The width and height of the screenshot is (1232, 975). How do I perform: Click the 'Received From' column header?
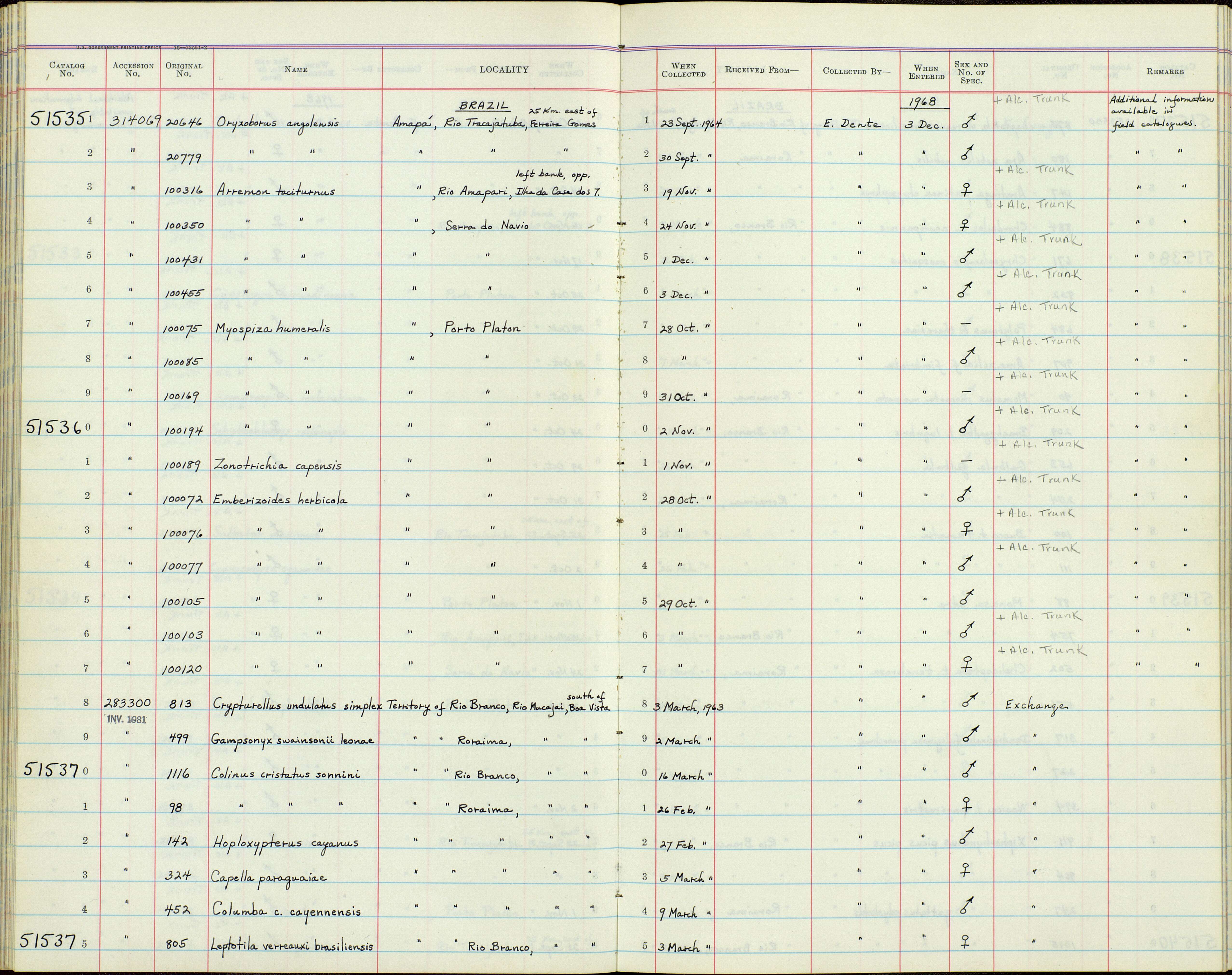tap(762, 70)
